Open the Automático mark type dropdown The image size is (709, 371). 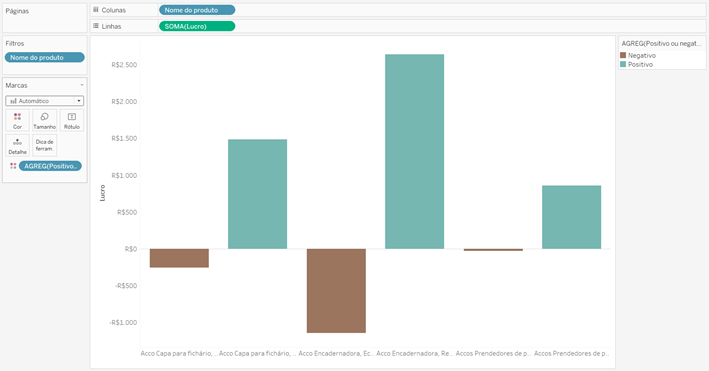tap(44, 101)
